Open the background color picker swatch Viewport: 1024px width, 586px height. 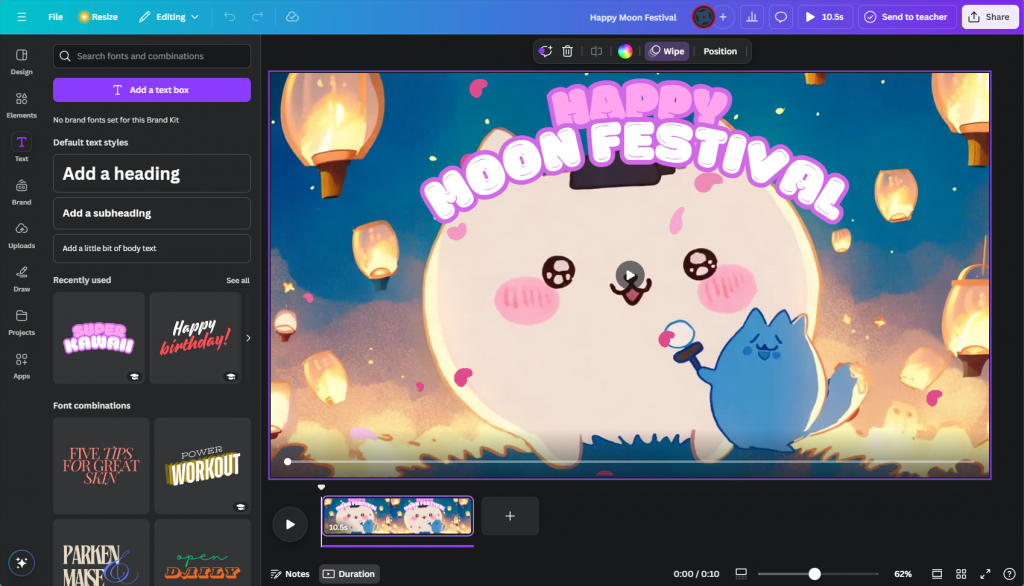[x=625, y=51]
